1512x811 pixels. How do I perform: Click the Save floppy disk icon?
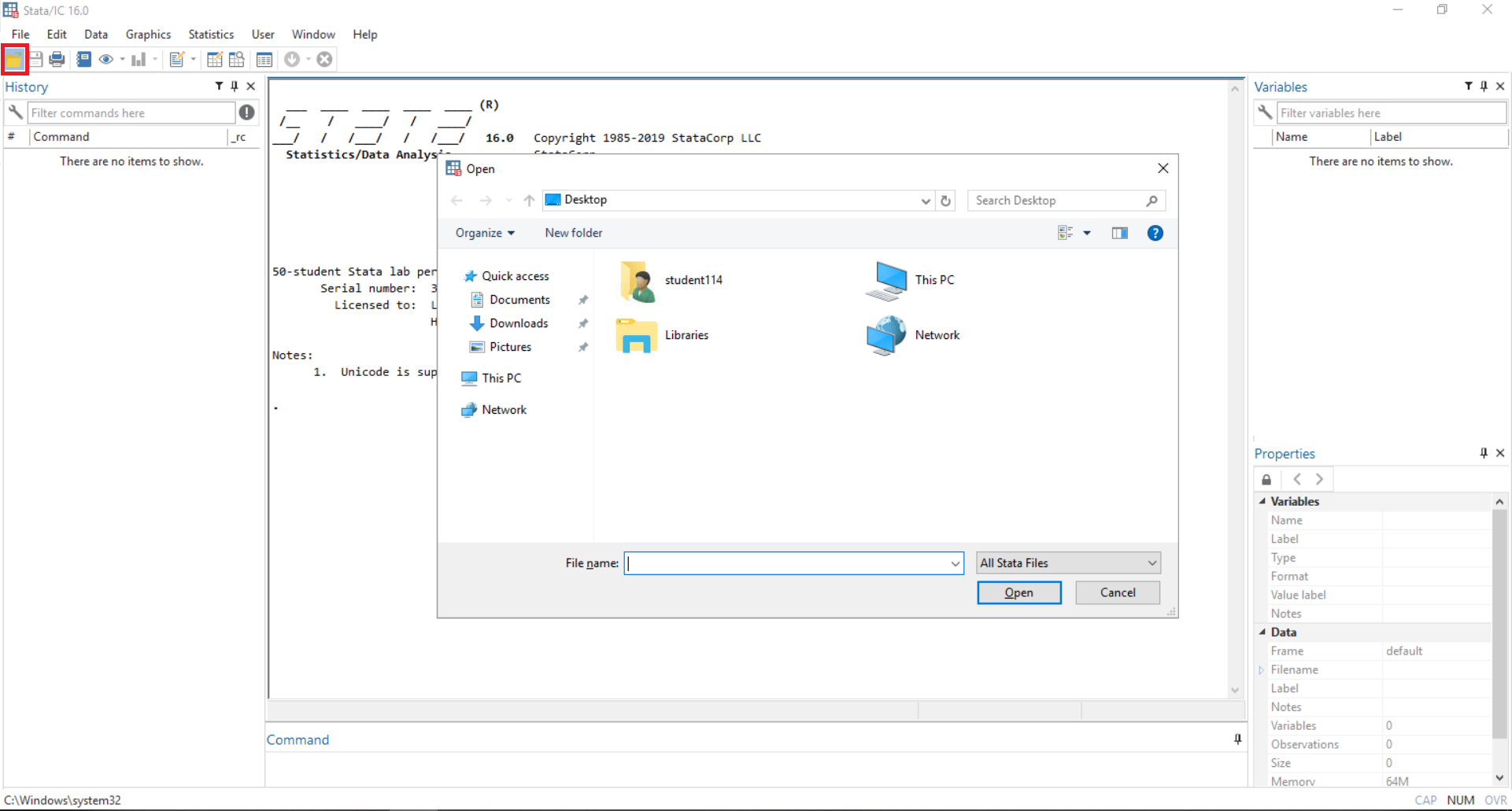pyautogui.click(x=35, y=59)
